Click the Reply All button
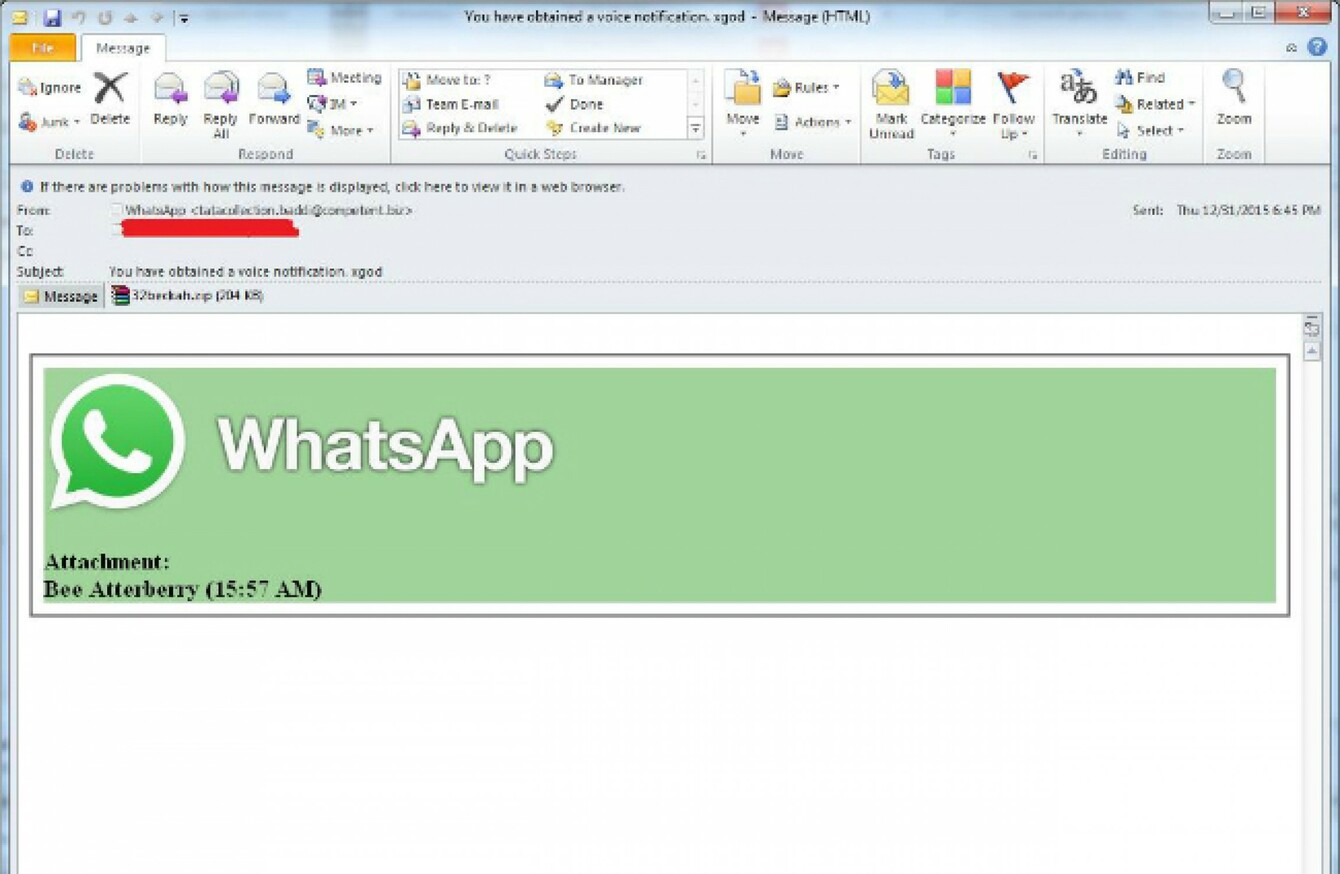 tap(221, 104)
